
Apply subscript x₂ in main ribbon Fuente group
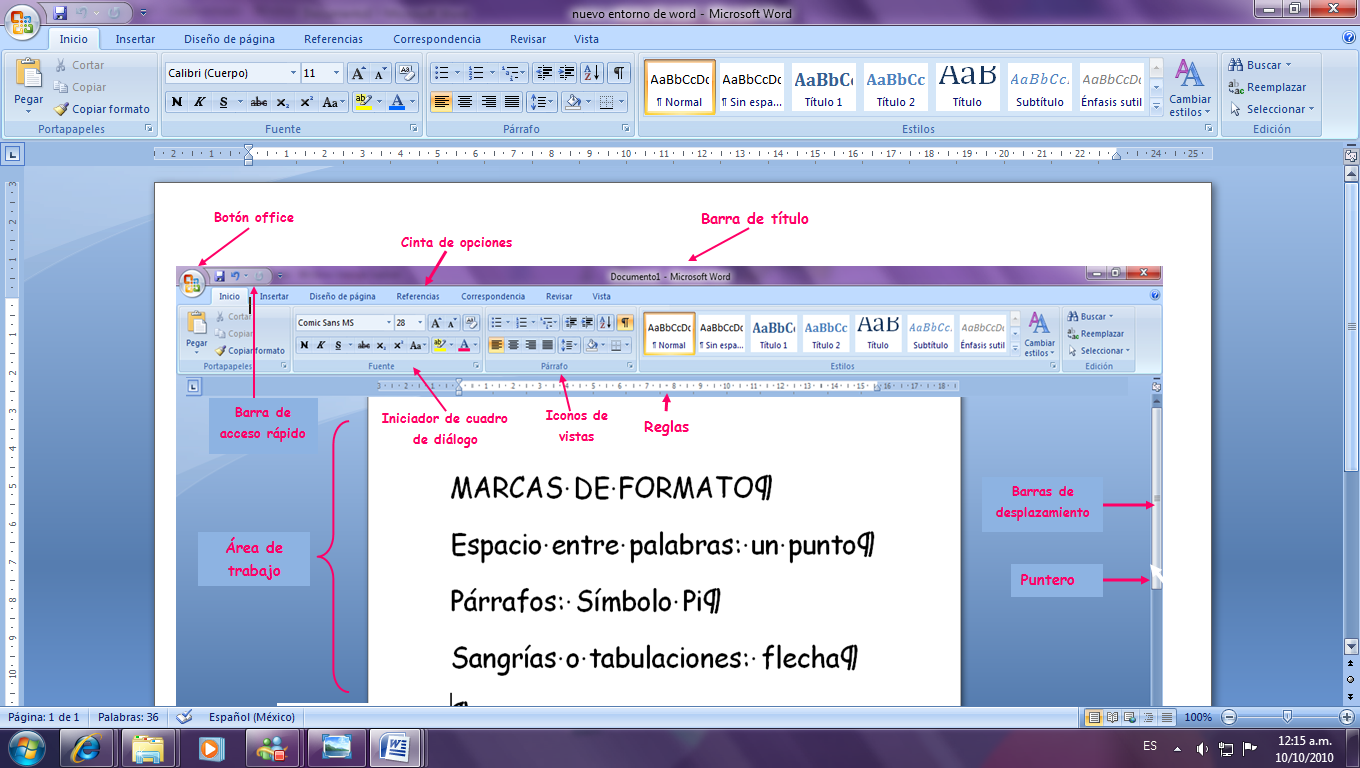tap(283, 102)
